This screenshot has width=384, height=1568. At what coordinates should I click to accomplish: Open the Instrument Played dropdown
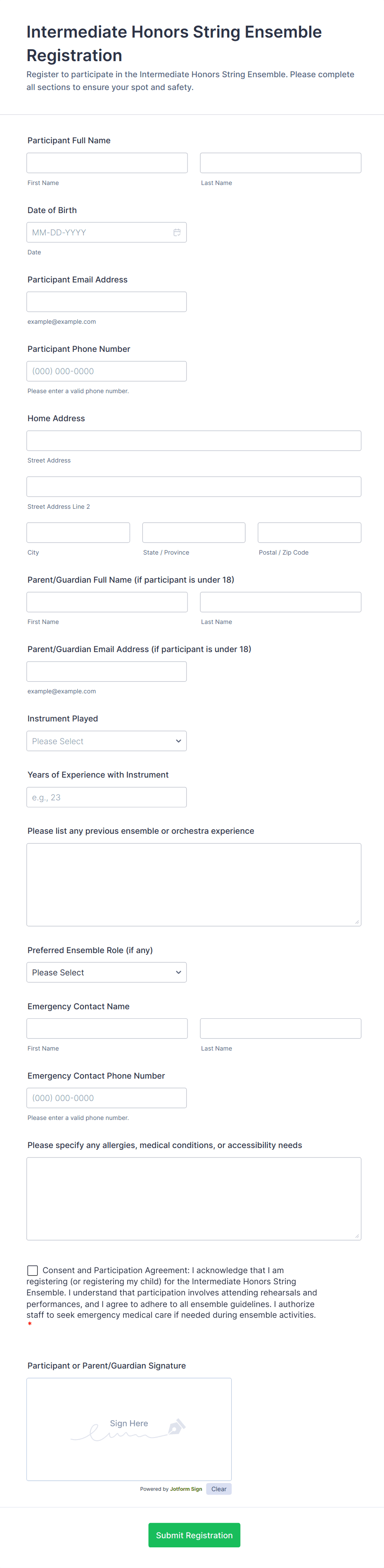click(x=107, y=741)
